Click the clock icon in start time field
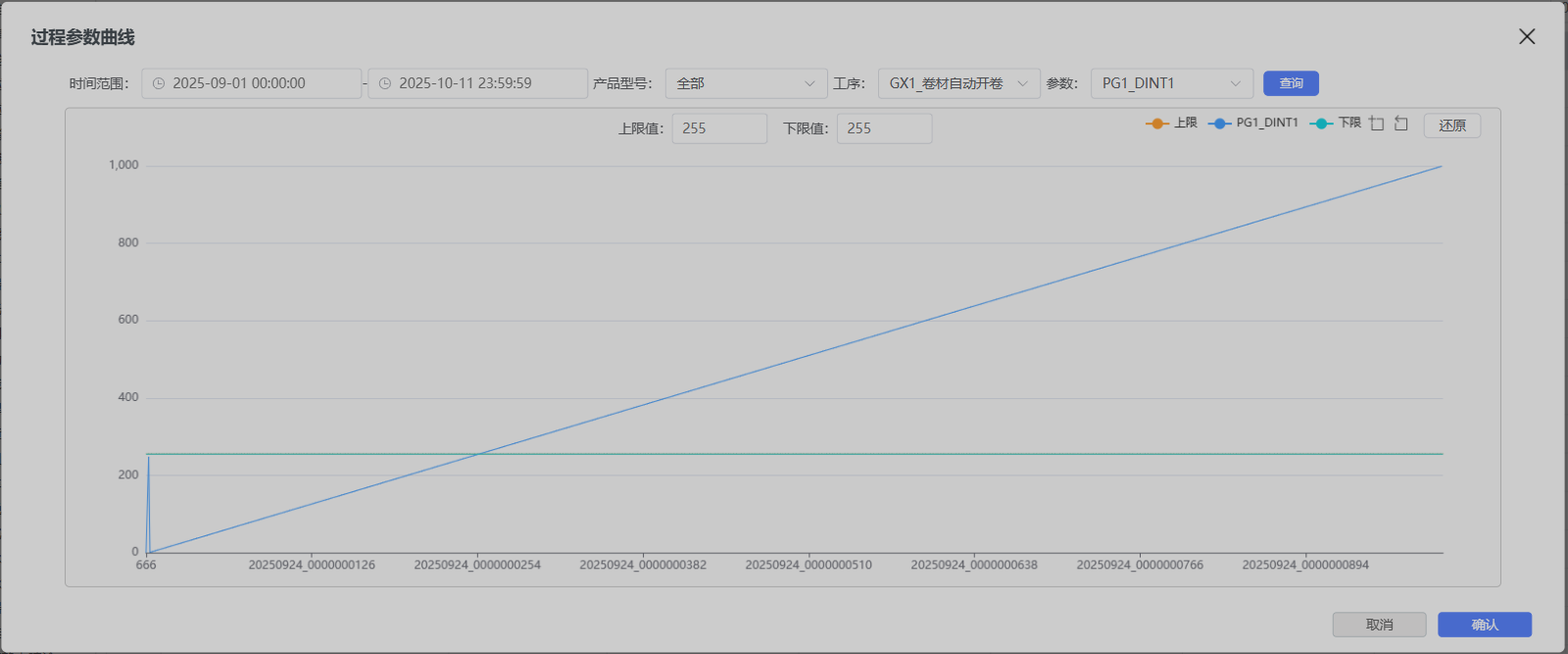 159,84
